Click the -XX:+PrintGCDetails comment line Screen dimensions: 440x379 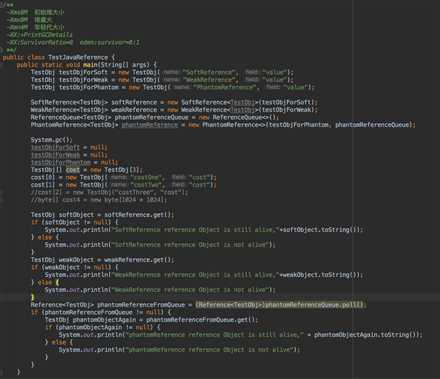click(x=40, y=35)
